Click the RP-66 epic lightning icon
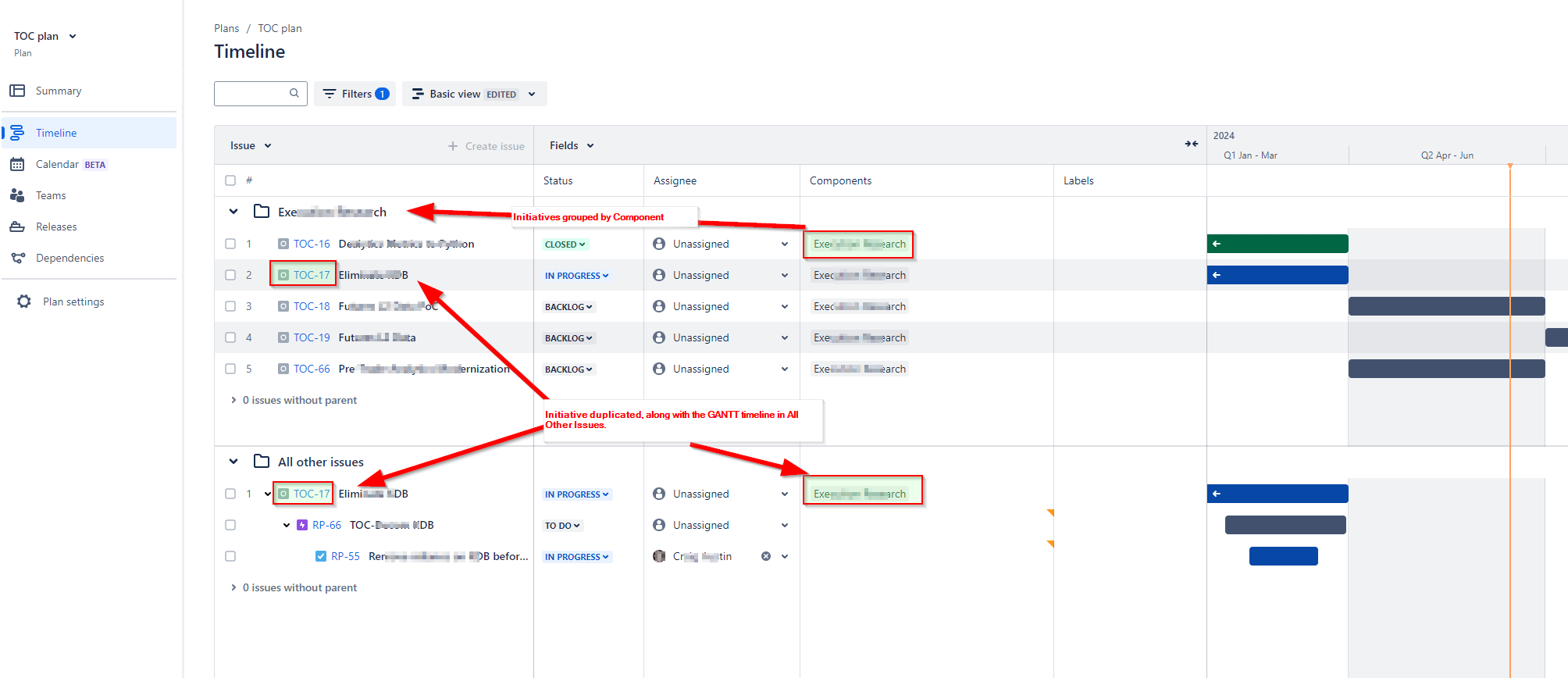This screenshot has width=1568, height=678. [x=302, y=525]
